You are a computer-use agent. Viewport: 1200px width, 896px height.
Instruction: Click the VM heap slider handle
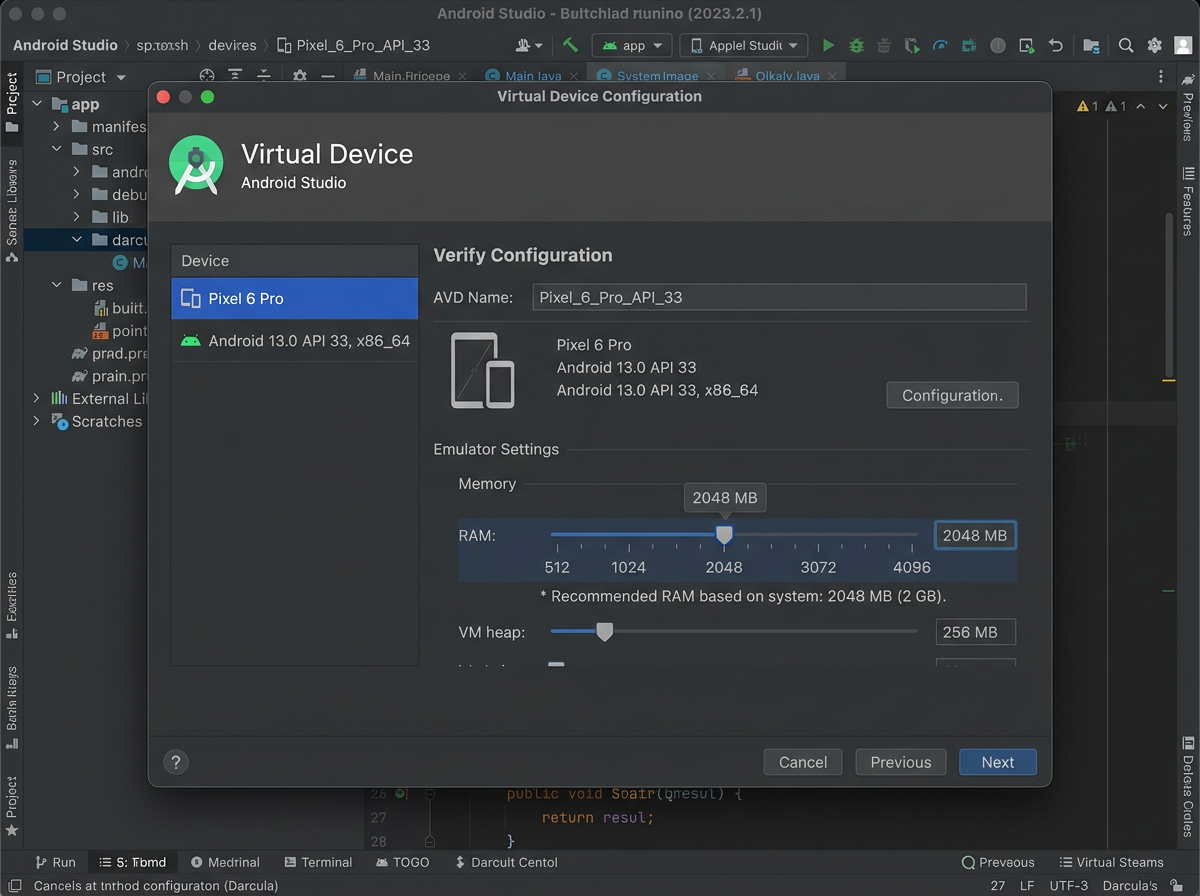(x=604, y=631)
